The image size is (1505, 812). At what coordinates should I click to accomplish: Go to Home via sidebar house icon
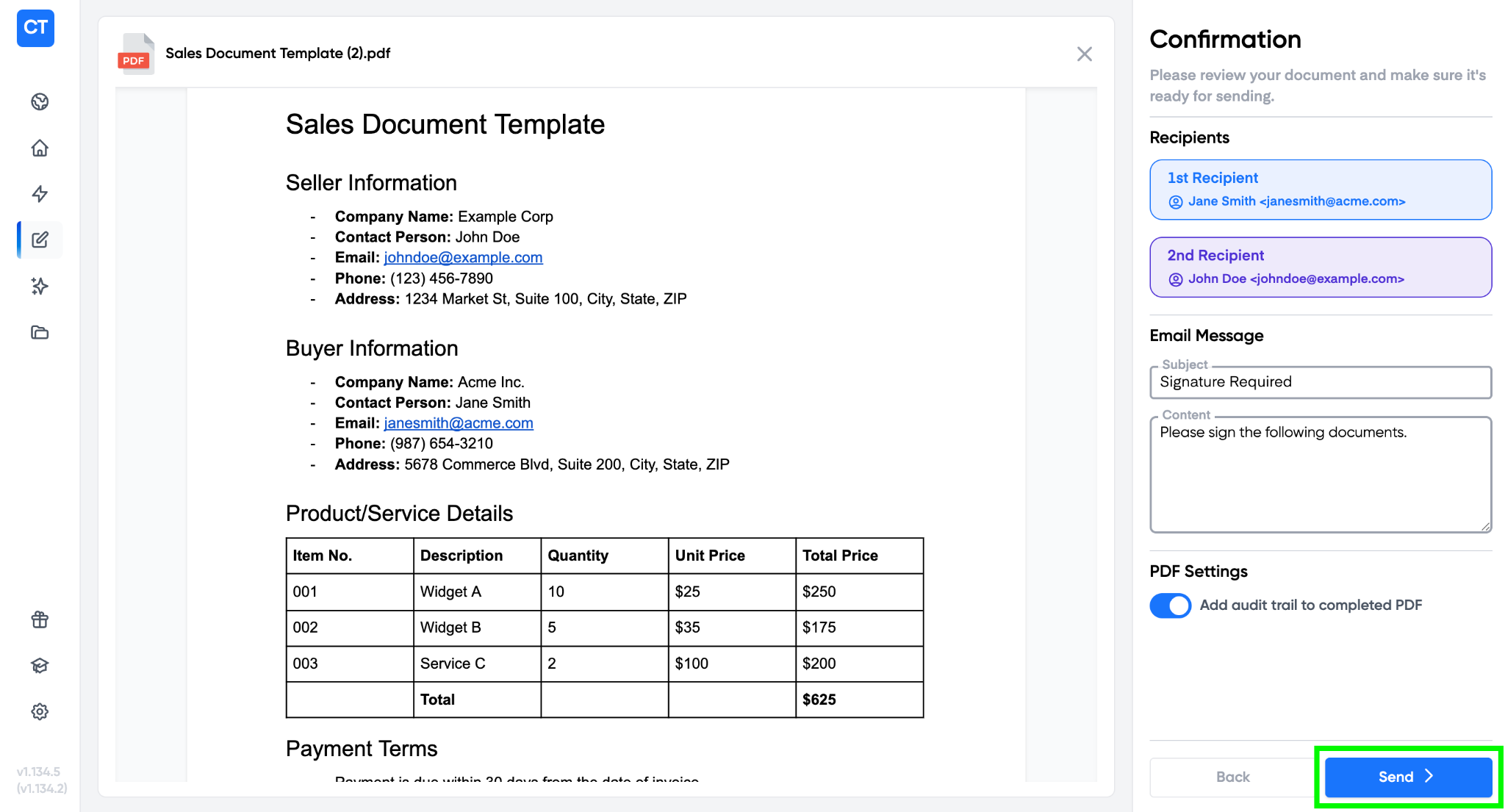40,148
